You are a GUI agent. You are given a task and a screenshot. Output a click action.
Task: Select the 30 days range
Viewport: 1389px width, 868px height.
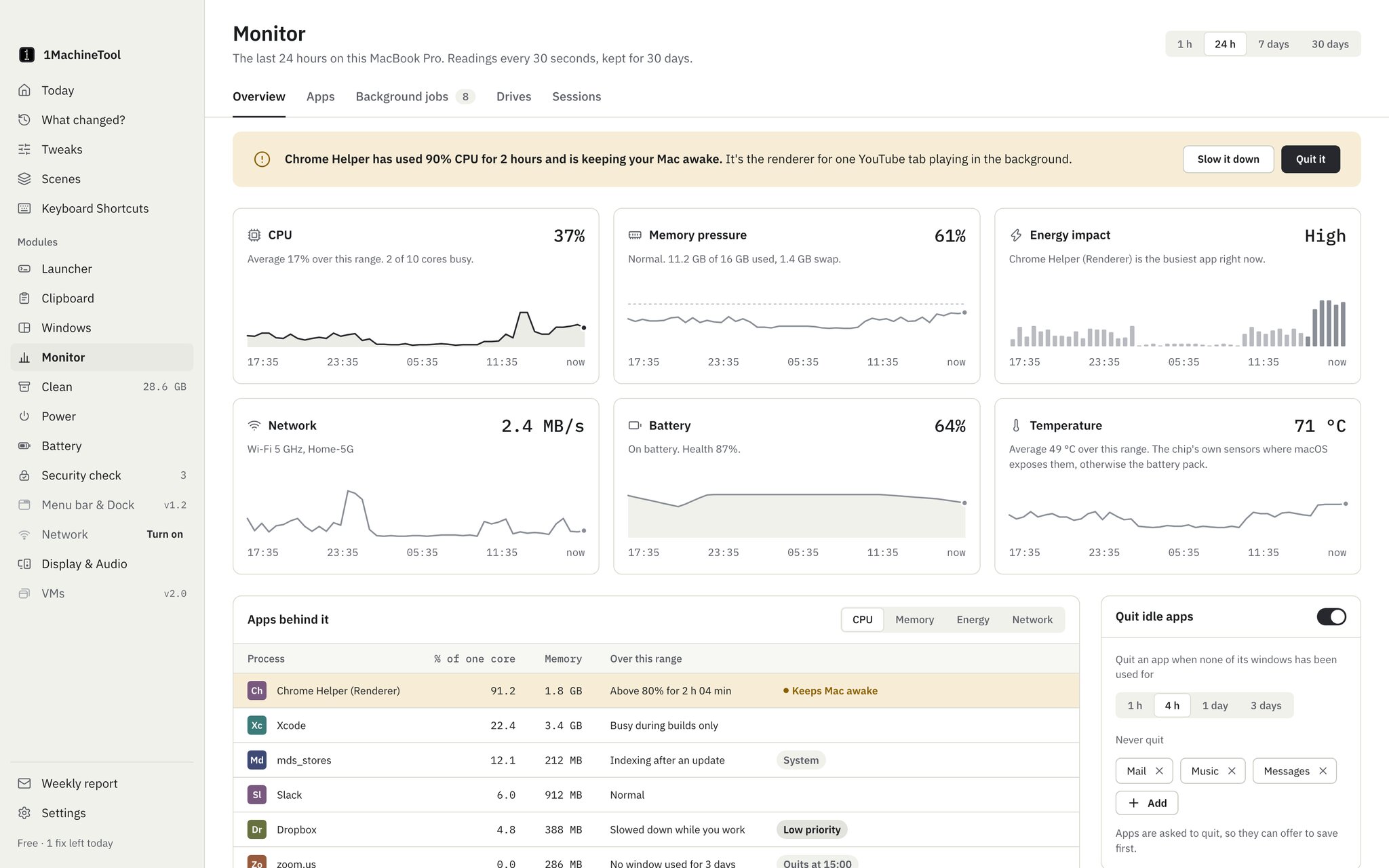click(x=1330, y=44)
